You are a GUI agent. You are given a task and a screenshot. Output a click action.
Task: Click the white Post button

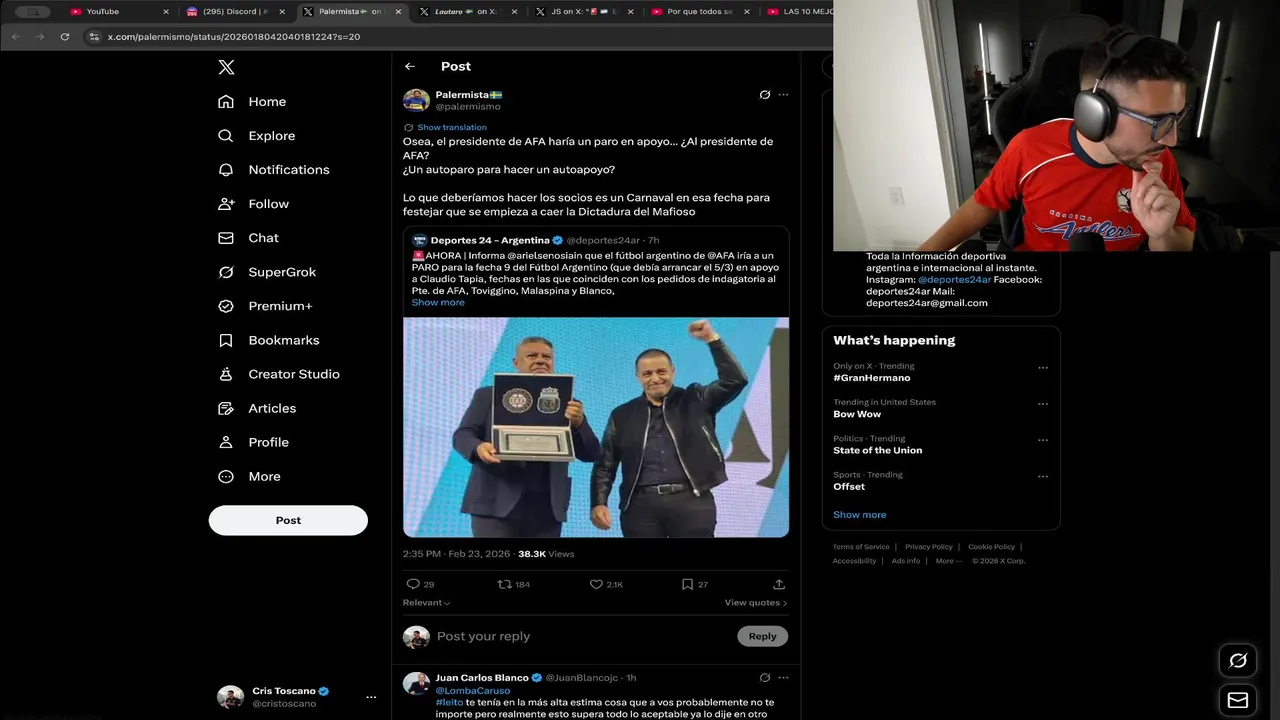pyautogui.click(x=288, y=520)
